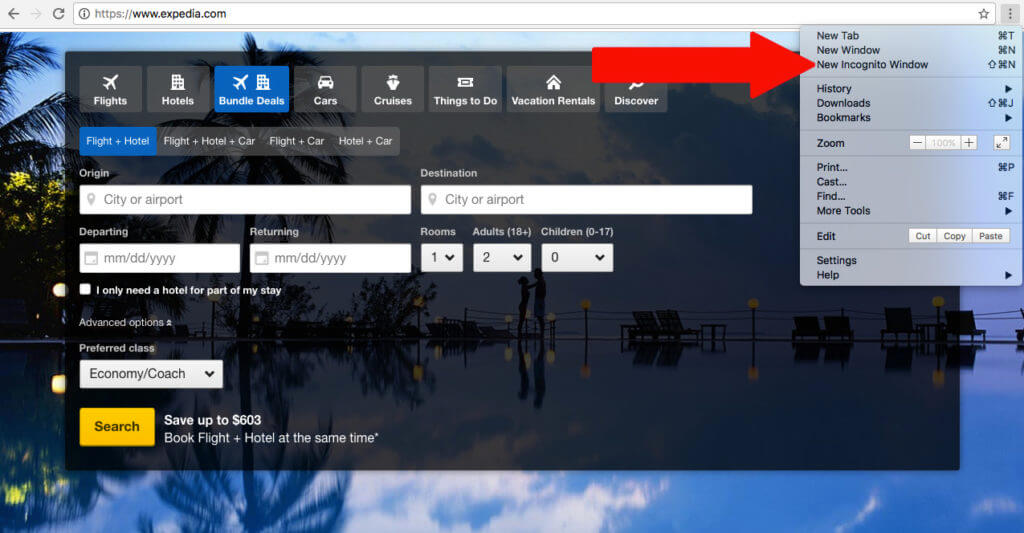The image size is (1024, 533).
Task: Open Downloads from Chrome menu
Action: point(911,103)
